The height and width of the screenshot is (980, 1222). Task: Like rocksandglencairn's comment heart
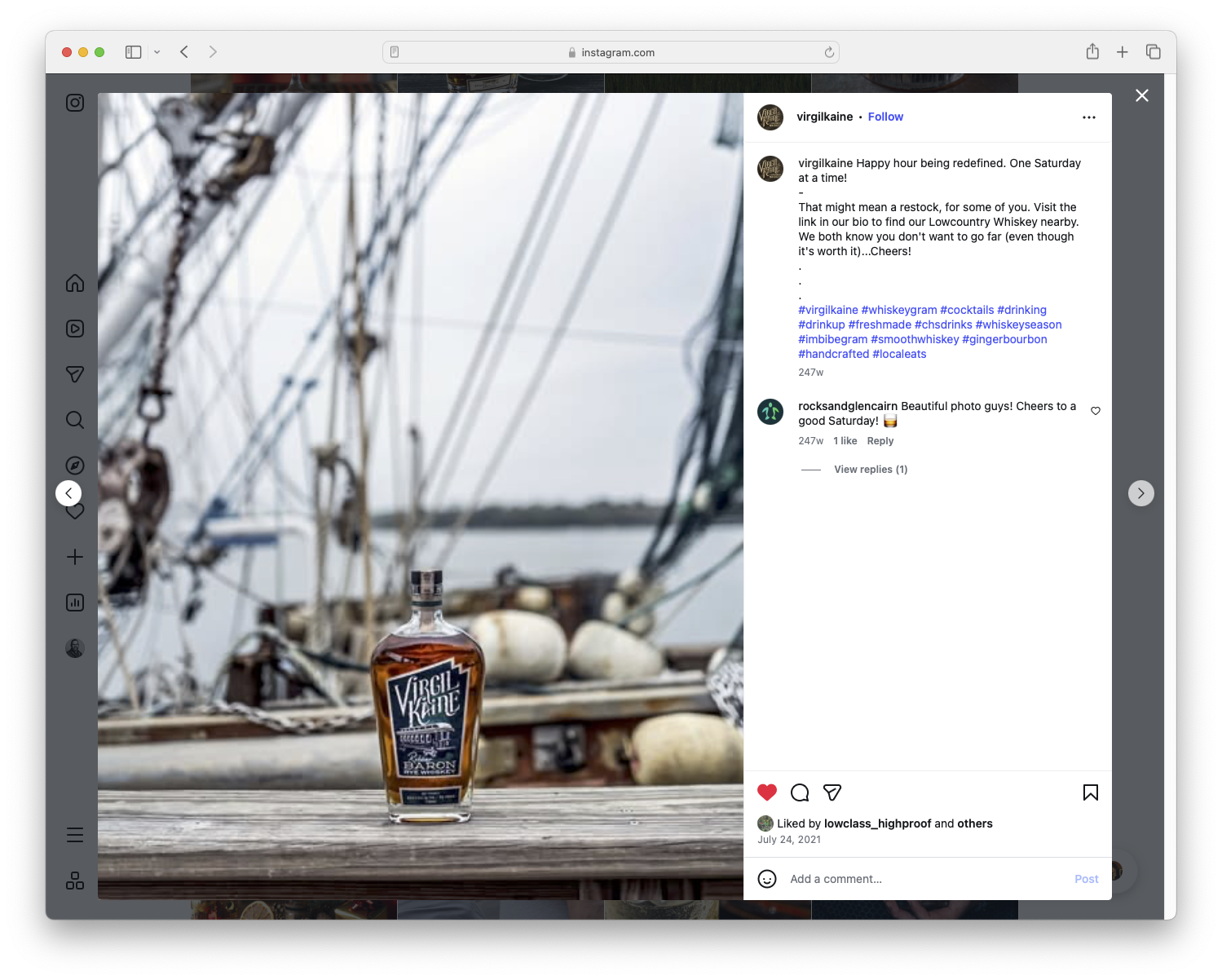point(1096,411)
